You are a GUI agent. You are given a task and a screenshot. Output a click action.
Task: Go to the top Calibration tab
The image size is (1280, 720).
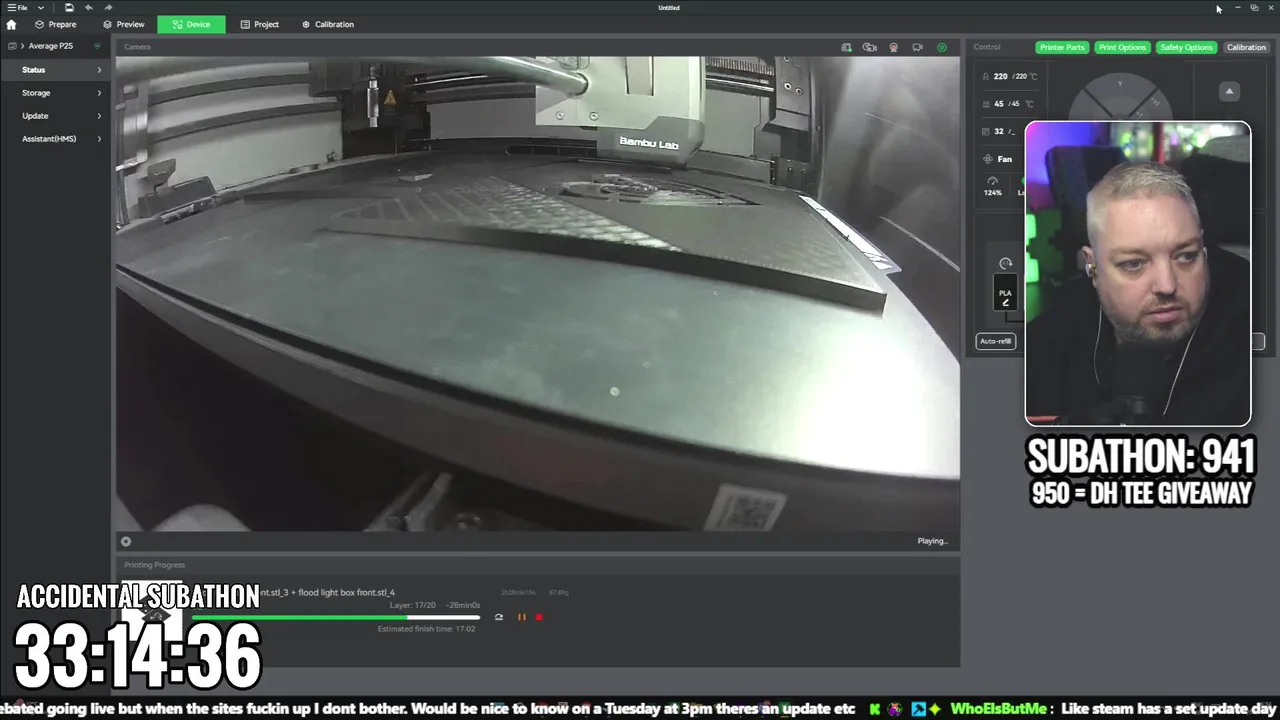point(328,24)
